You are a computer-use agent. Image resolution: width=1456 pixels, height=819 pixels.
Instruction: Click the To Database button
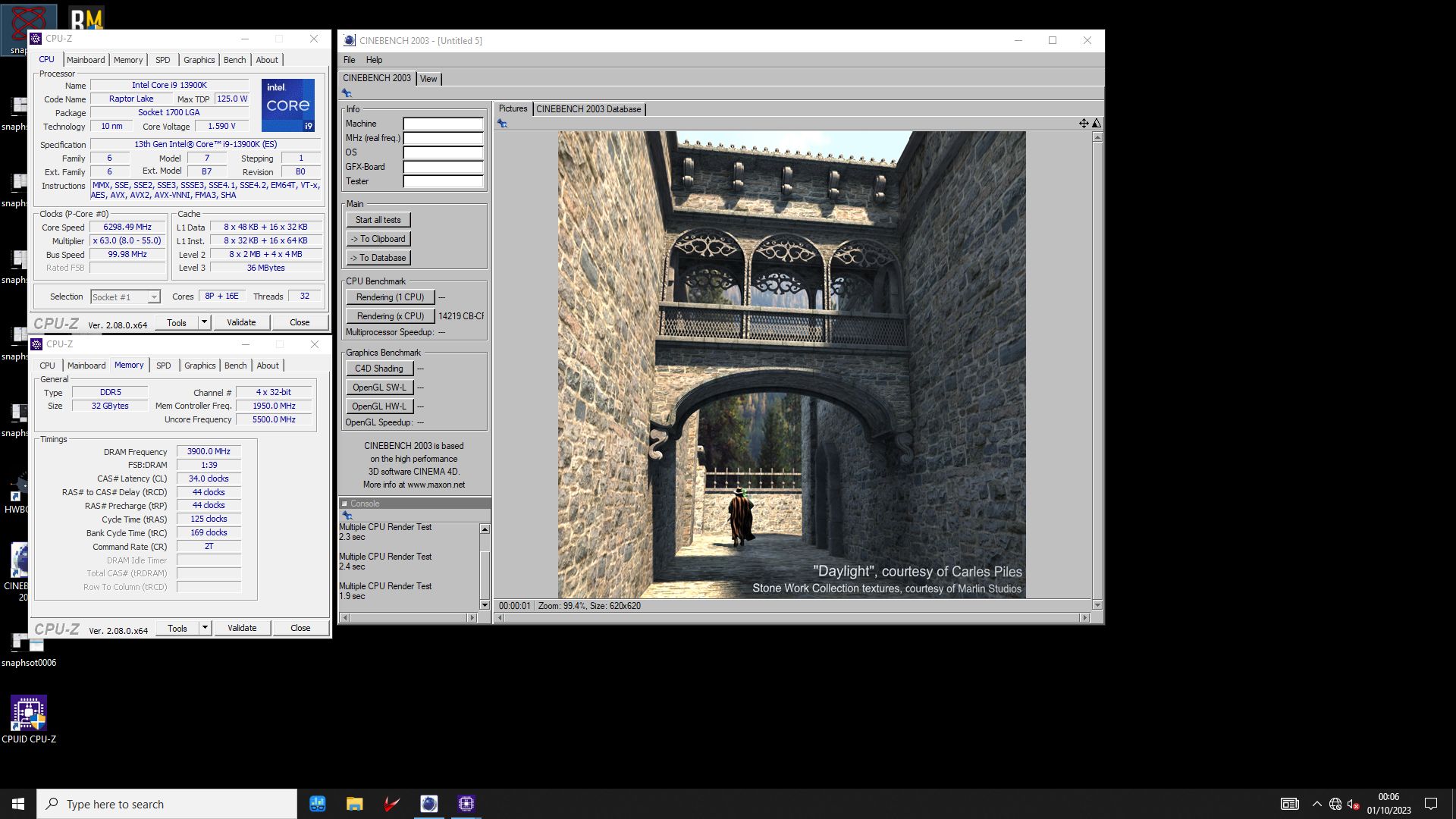click(378, 258)
